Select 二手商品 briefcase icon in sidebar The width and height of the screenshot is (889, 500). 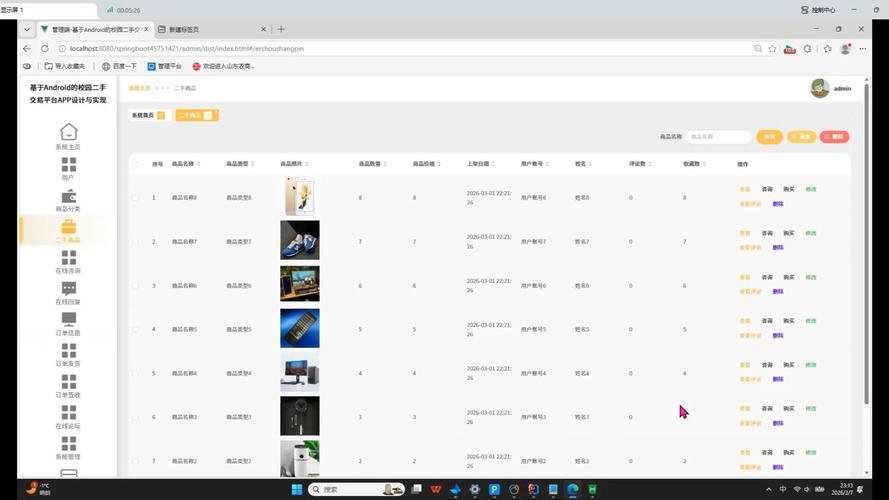pyautogui.click(x=69, y=227)
